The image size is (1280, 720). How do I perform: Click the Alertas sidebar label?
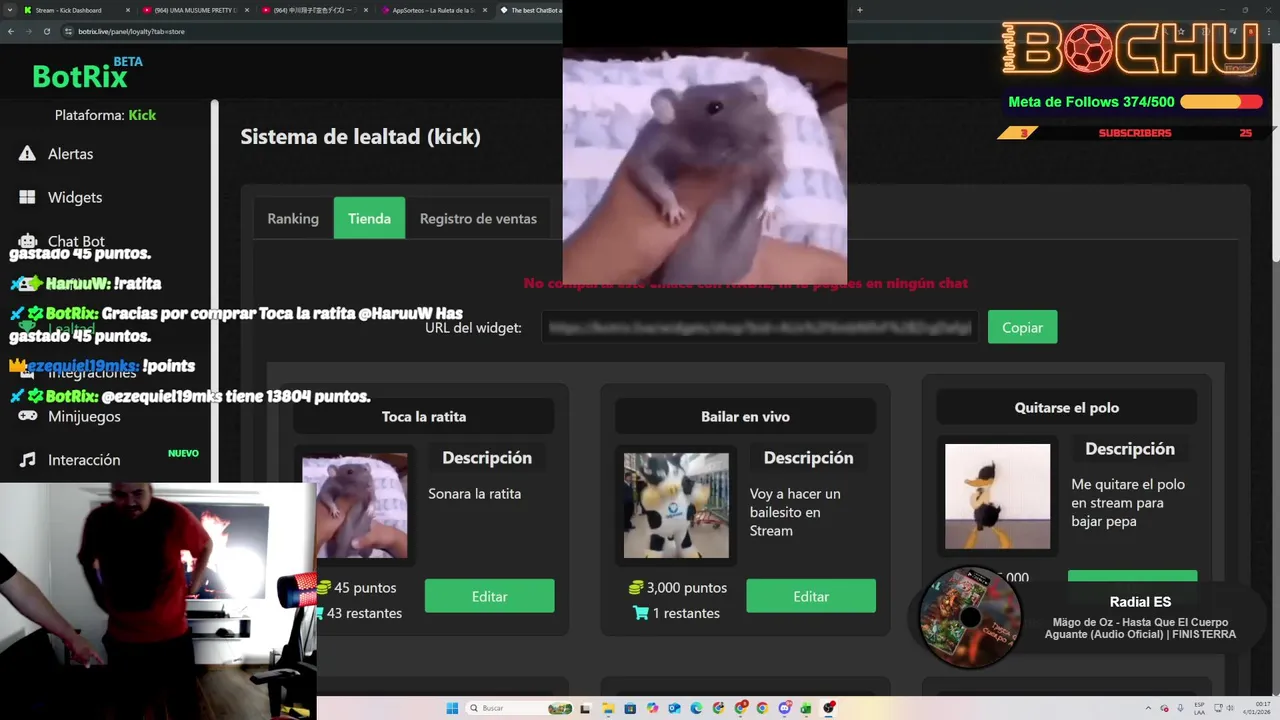pyautogui.click(x=70, y=154)
